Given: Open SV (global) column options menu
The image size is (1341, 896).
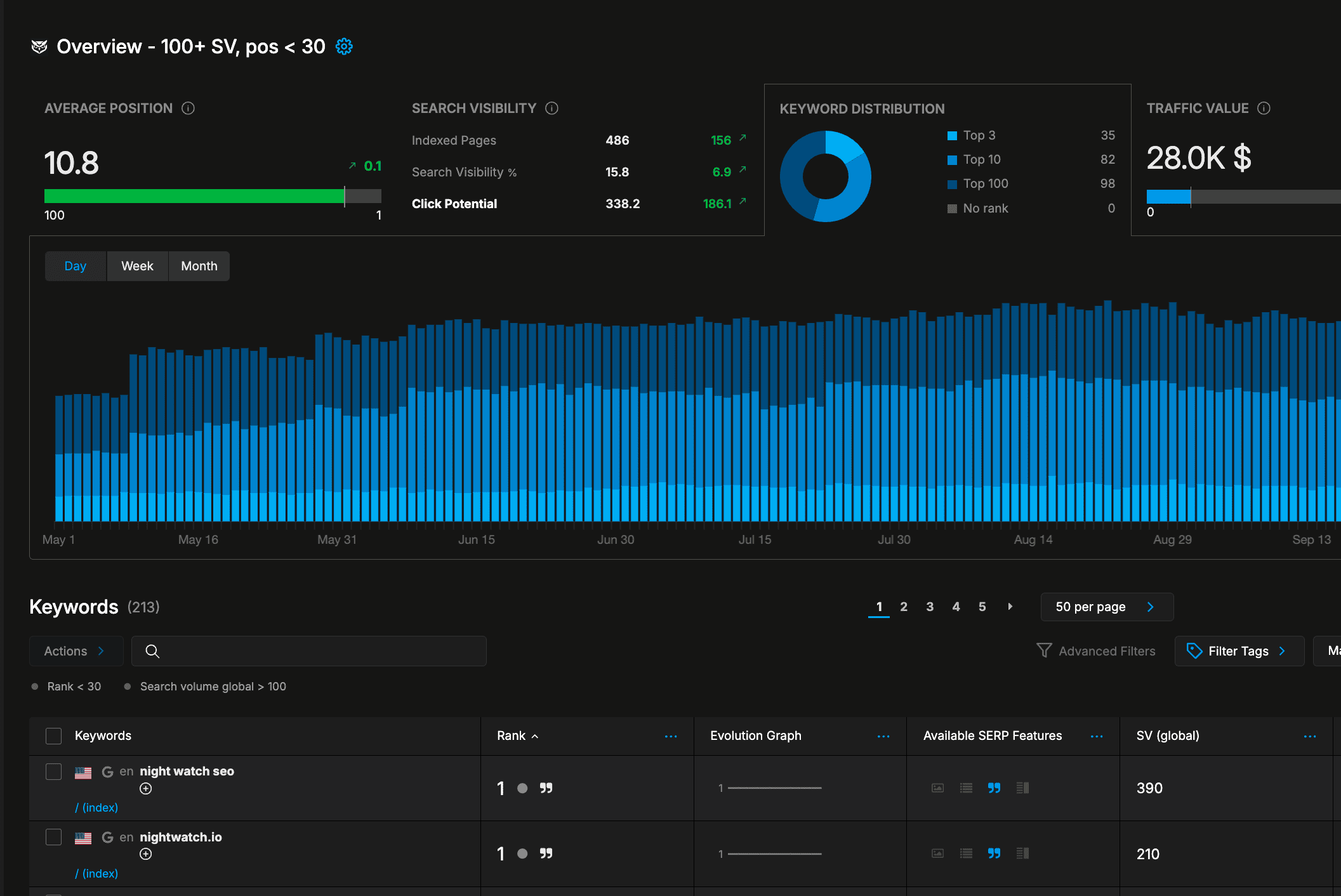Looking at the screenshot, I should [1310, 736].
